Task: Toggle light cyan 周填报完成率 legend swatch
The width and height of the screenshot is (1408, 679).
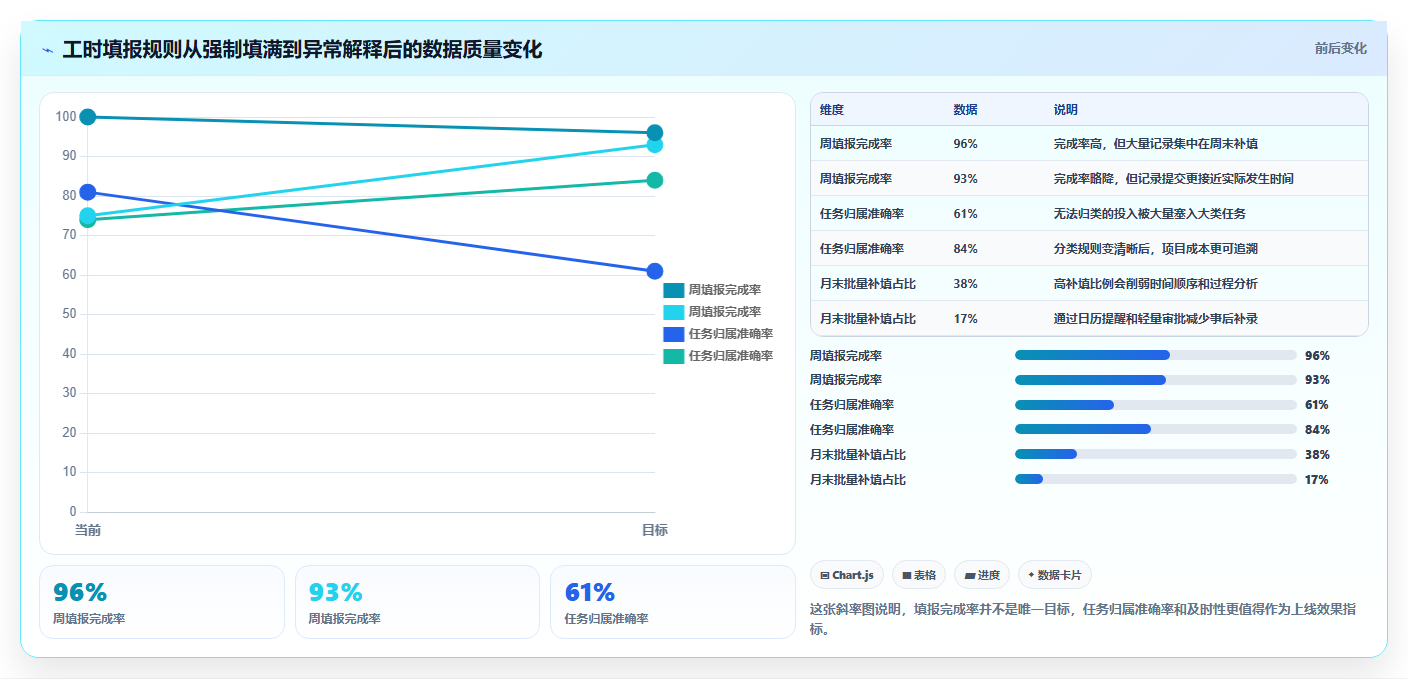Action: pyautogui.click(x=673, y=312)
